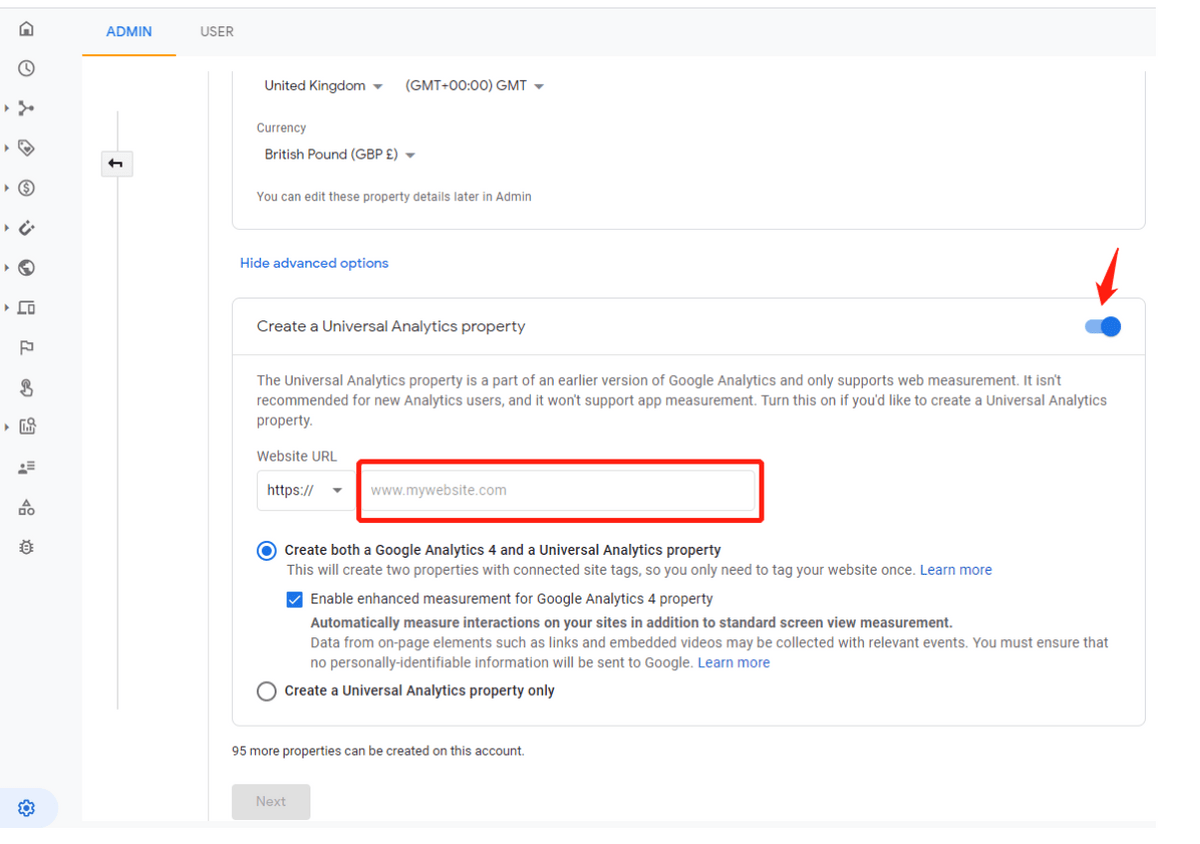
Task: Expand the globe sidebar item arrow
Action: (x=7, y=268)
